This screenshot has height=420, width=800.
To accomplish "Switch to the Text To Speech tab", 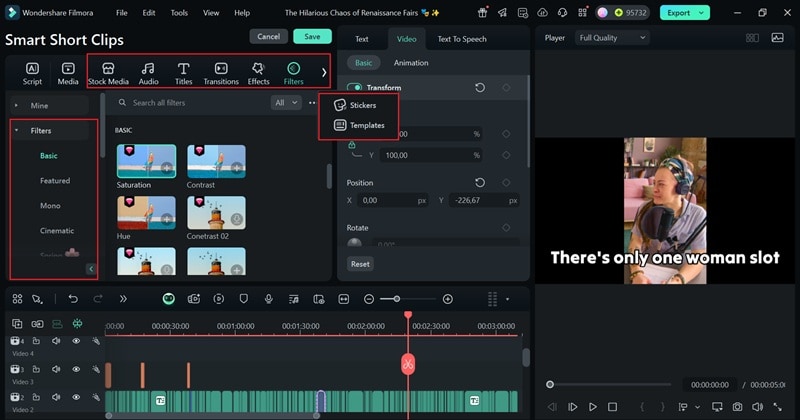I will (462, 39).
